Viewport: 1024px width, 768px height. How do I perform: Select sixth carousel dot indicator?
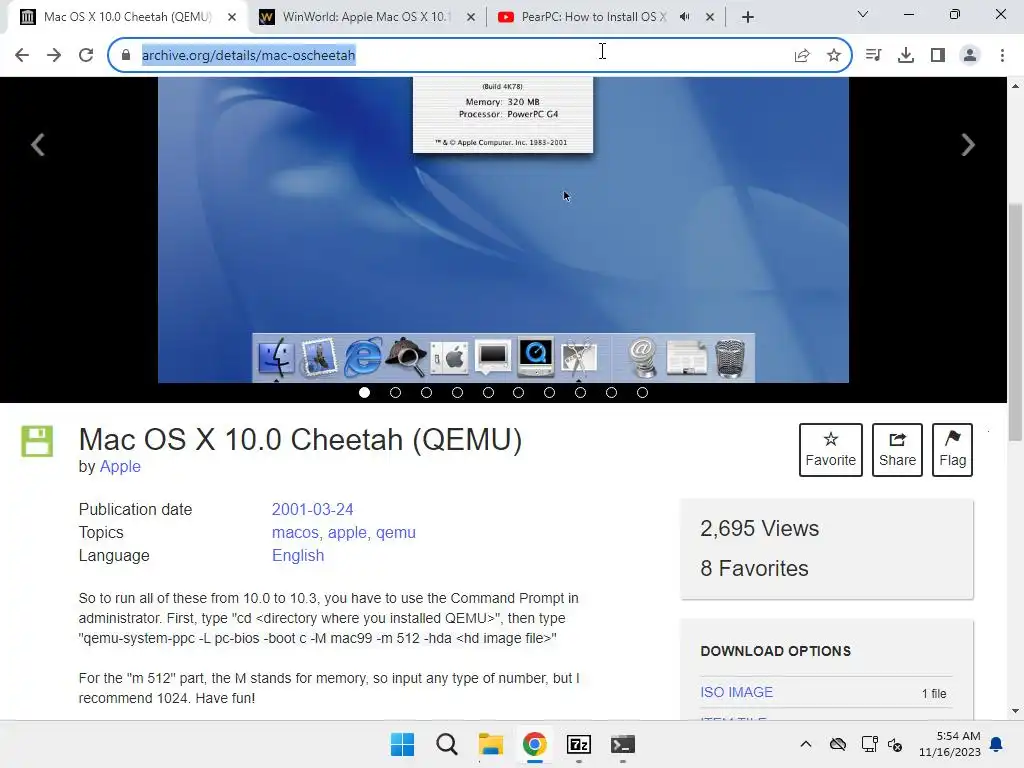point(519,392)
